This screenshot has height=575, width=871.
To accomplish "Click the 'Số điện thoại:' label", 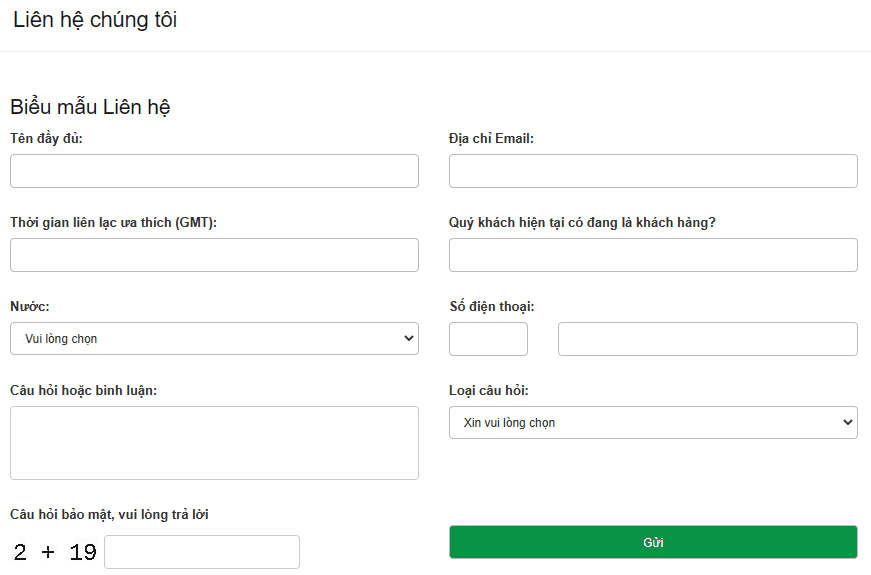I will 492,307.
